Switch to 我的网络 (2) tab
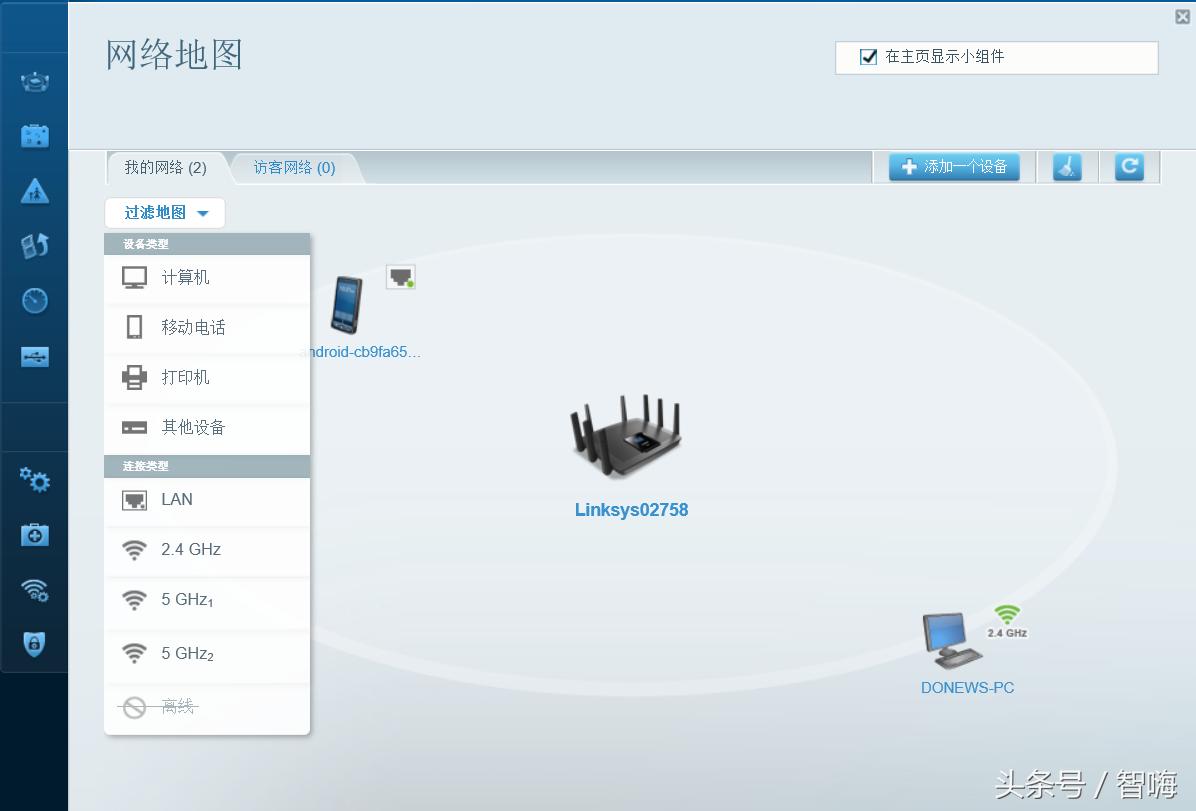Image resolution: width=1196 pixels, height=811 pixels. [166, 168]
